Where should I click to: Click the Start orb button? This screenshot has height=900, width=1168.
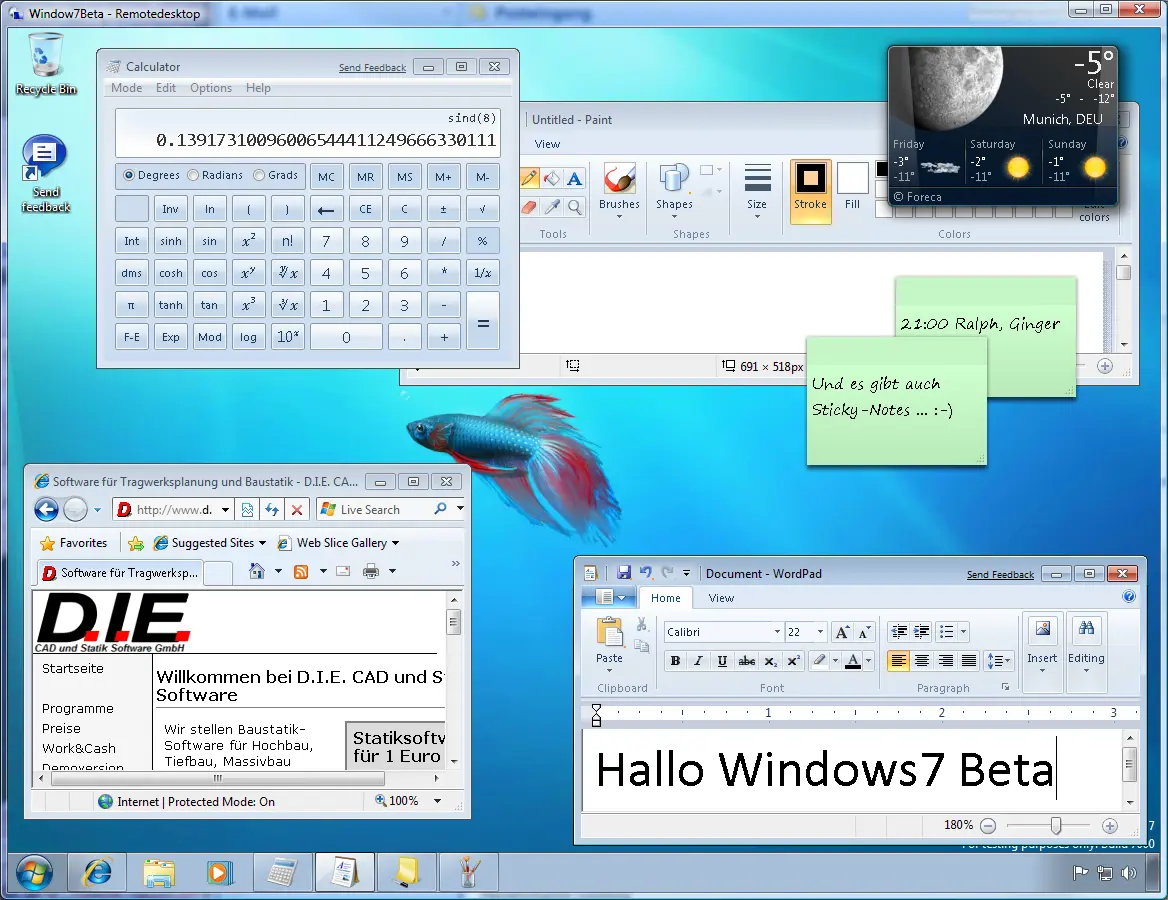pos(34,872)
